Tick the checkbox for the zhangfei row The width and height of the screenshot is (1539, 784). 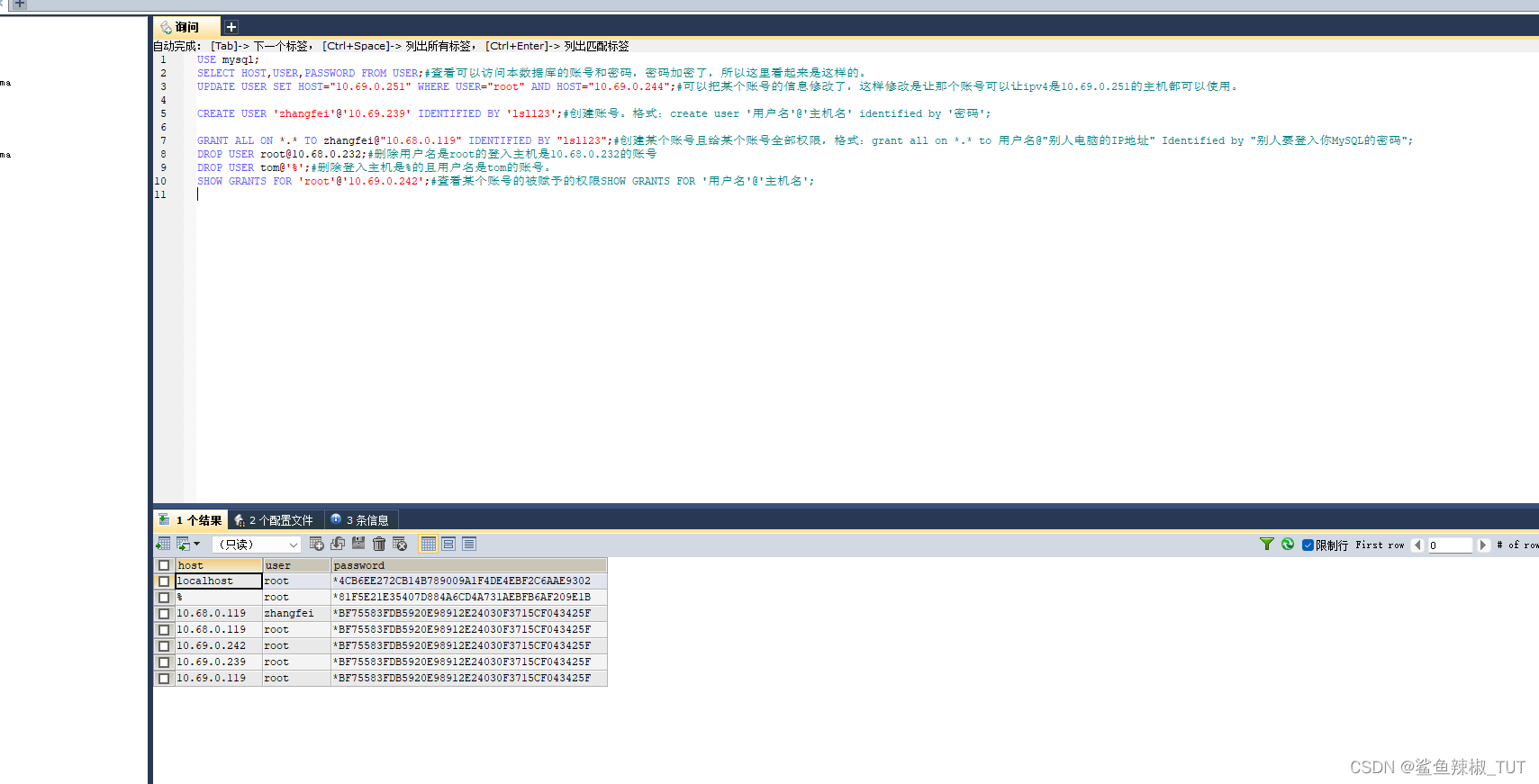tap(164, 614)
